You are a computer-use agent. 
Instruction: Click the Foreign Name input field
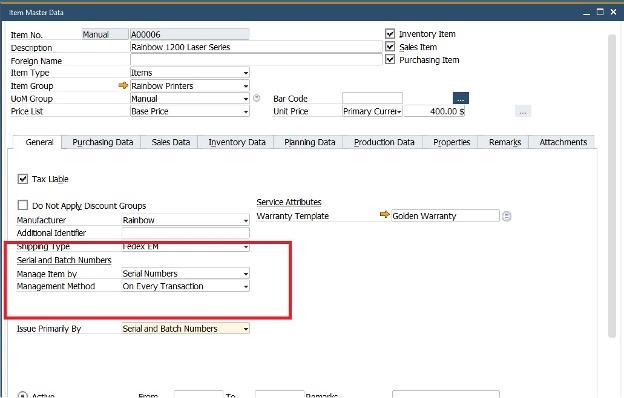(256, 60)
